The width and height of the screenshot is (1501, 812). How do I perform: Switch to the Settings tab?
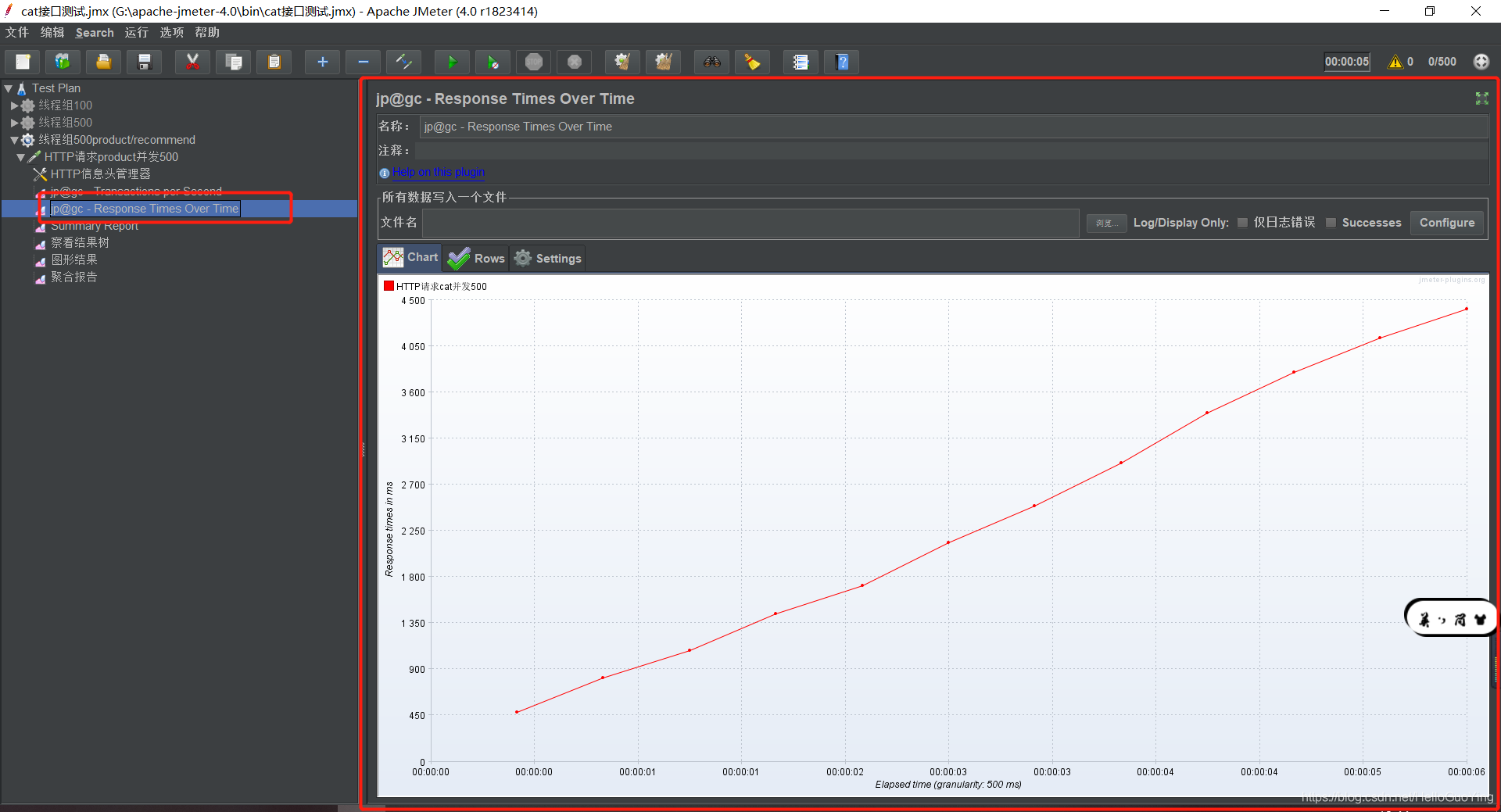(x=547, y=258)
